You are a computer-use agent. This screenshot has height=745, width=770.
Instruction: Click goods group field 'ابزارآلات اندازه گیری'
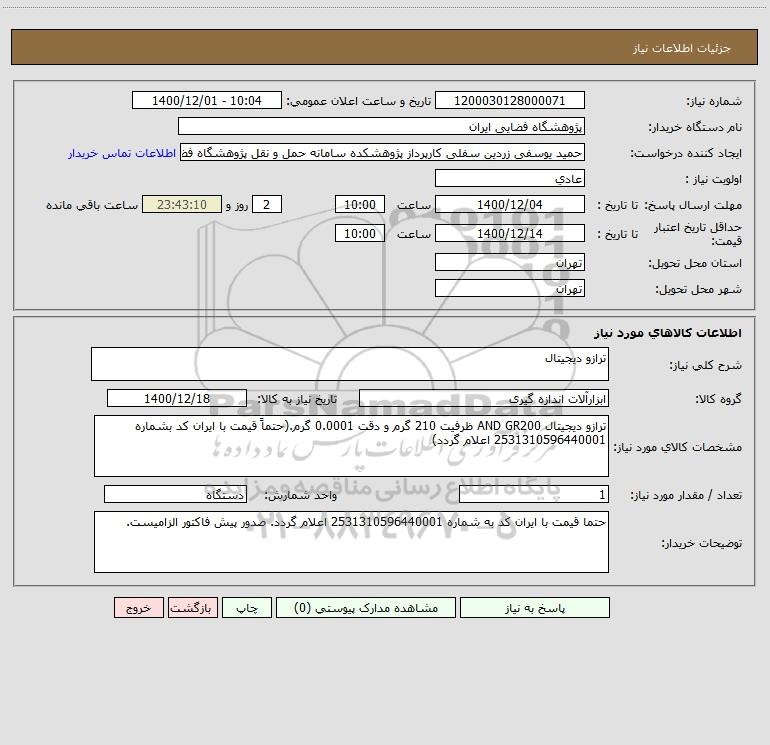pos(484,398)
